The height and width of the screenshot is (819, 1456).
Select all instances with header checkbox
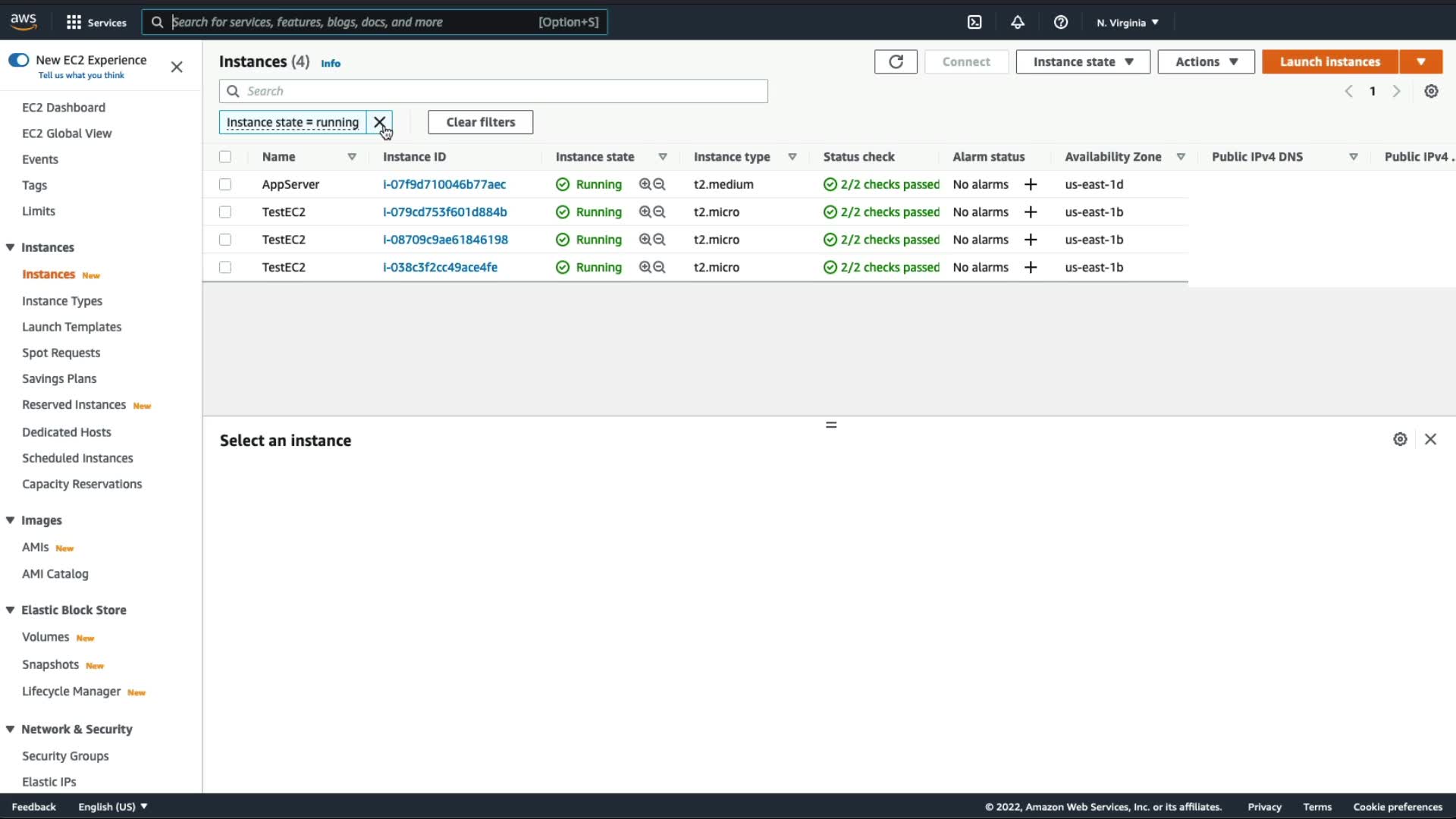pos(225,157)
